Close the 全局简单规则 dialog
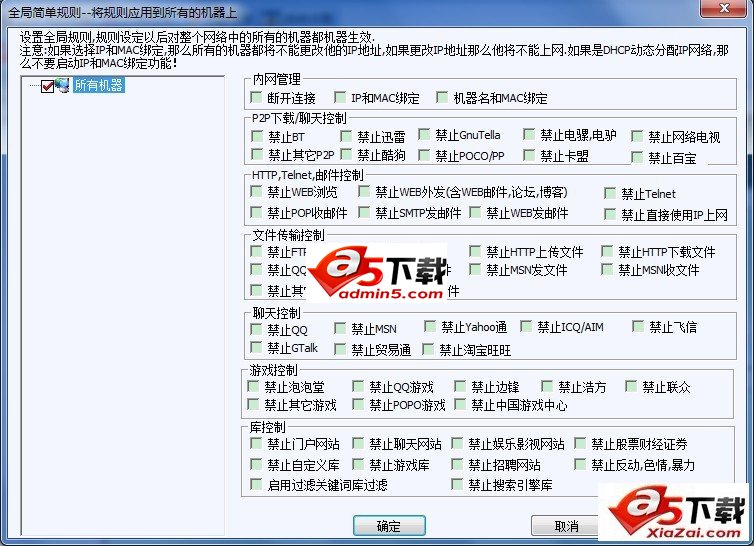The height and width of the screenshot is (546, 754). click(724, 8)
